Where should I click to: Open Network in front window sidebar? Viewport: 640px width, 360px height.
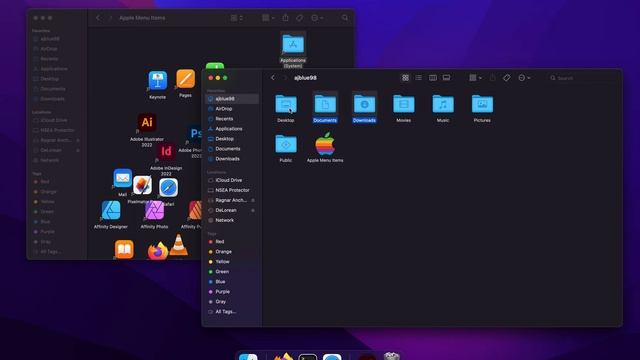232,220
